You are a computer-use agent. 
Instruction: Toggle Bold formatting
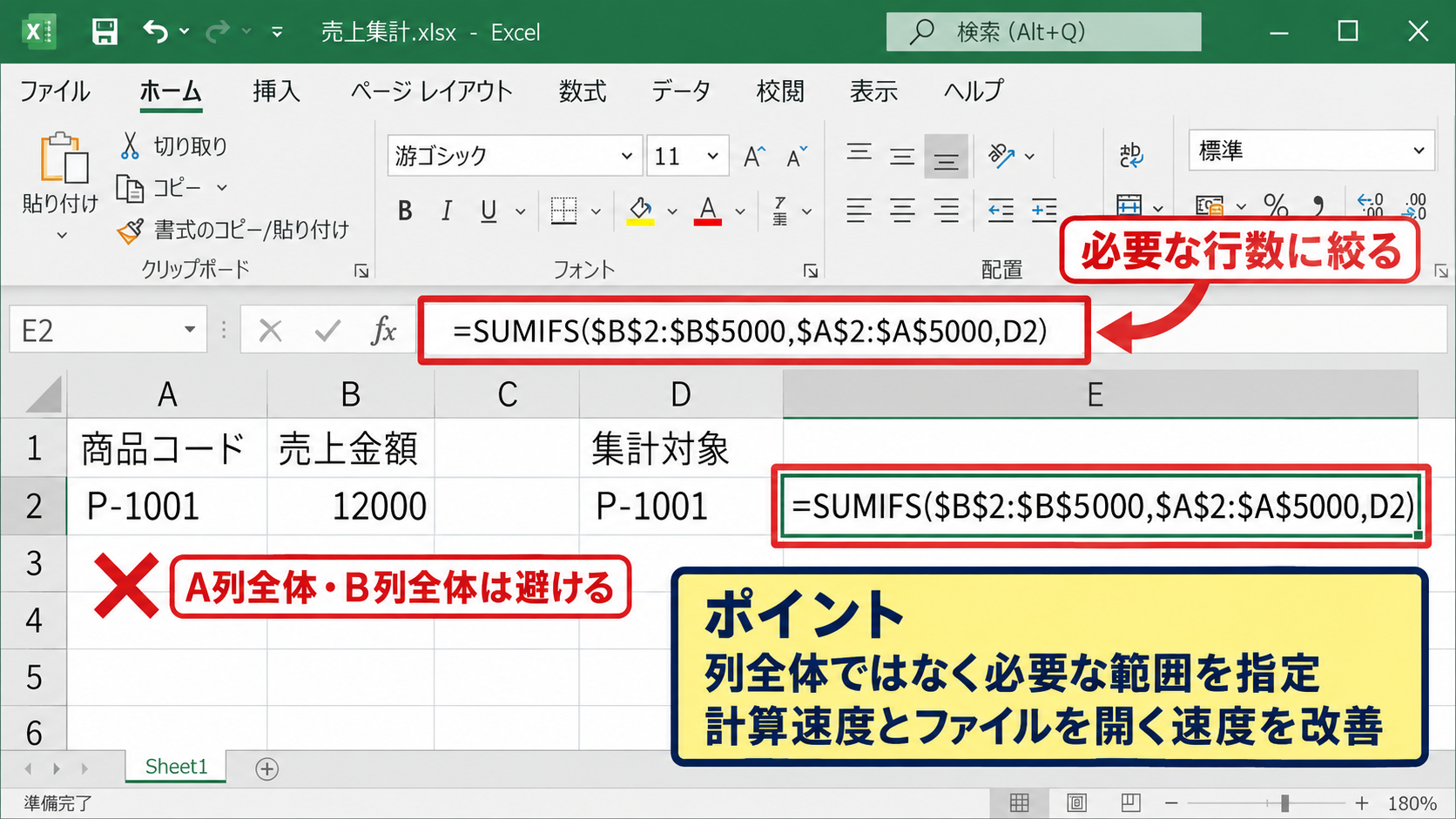click(x=405, y=211)
